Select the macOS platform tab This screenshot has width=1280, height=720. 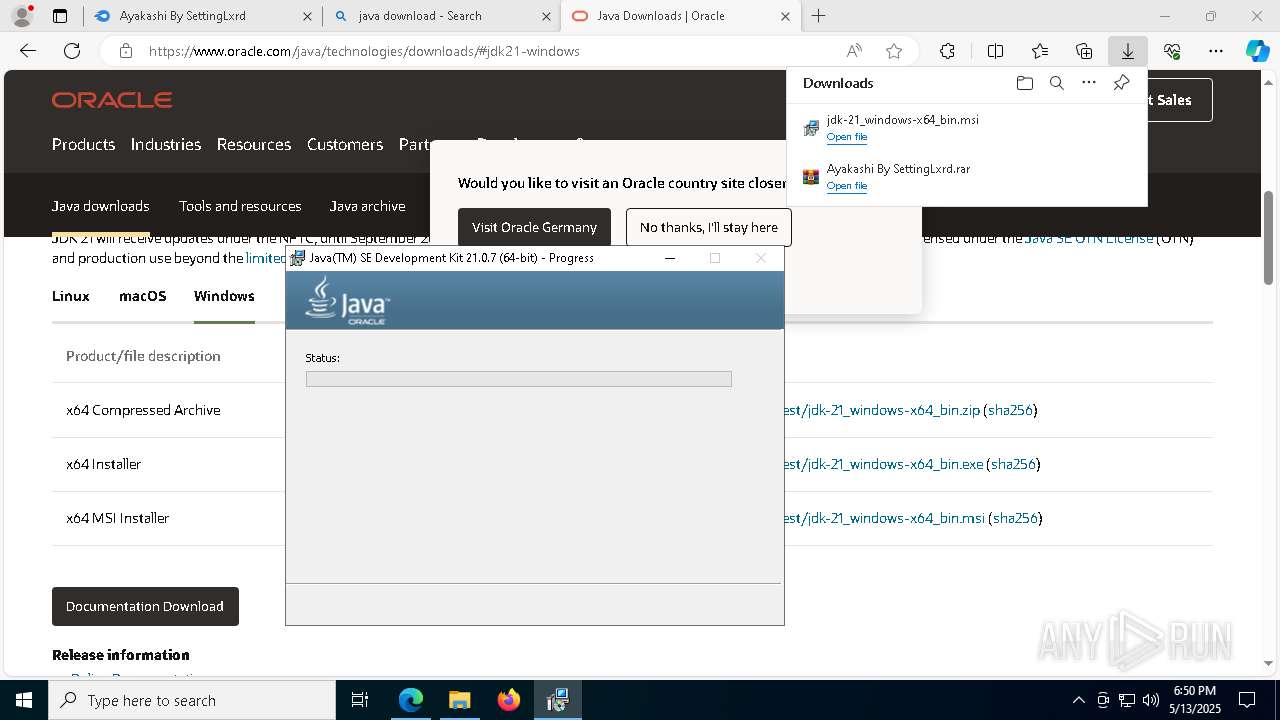point(143,296)
